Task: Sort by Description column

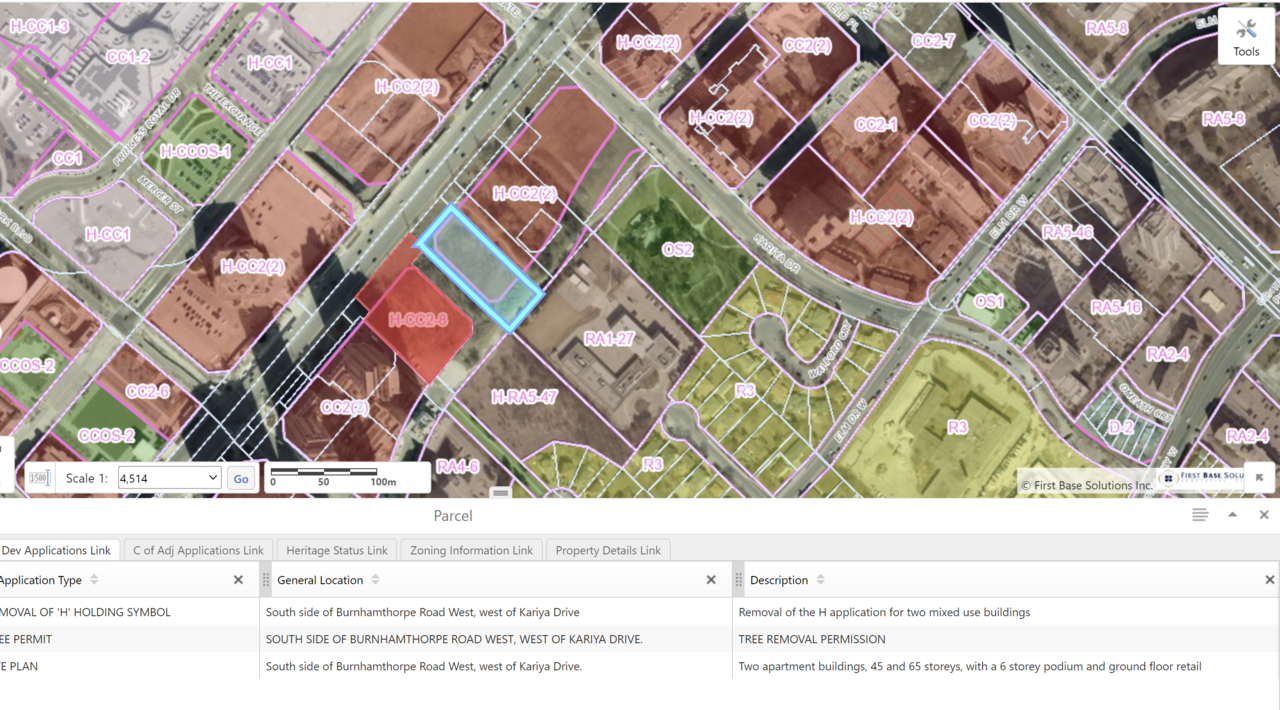Action: click(820, 580)
